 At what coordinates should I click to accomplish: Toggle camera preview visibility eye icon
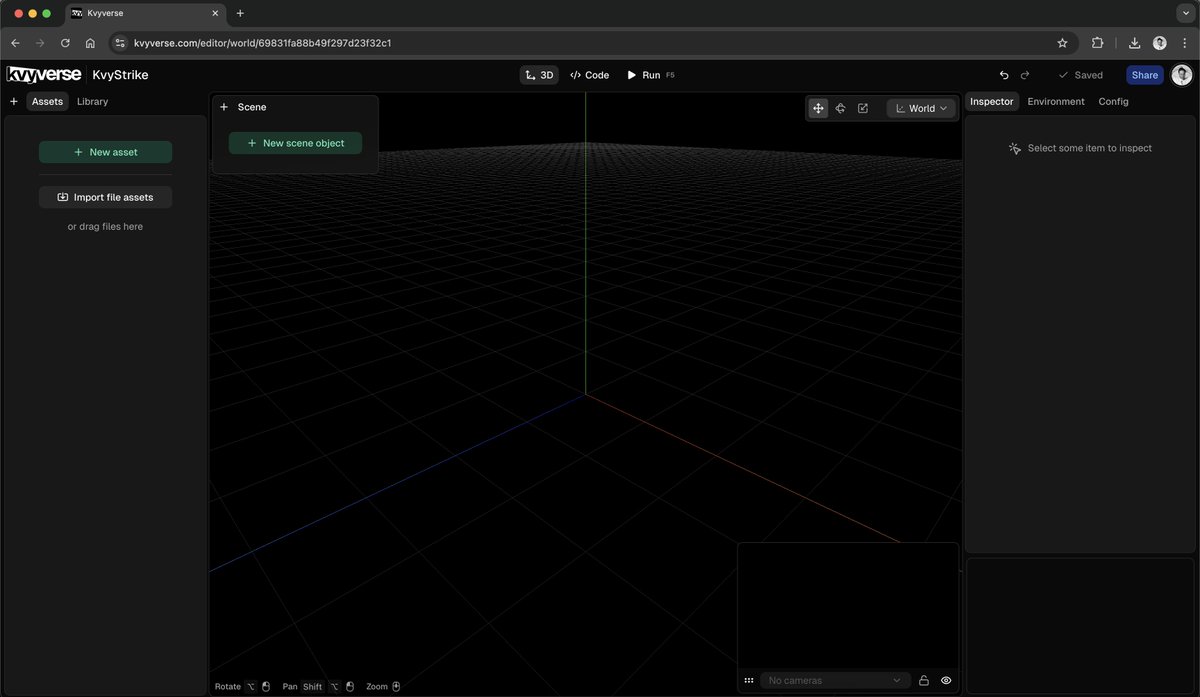[x=946, y=680]
